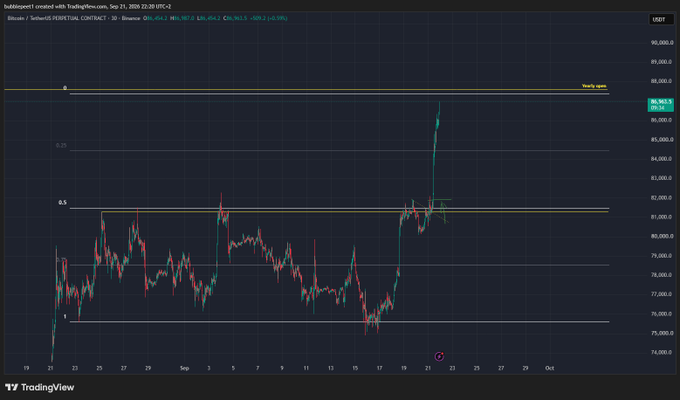Click the low value L86,454.2

[209, 18]
